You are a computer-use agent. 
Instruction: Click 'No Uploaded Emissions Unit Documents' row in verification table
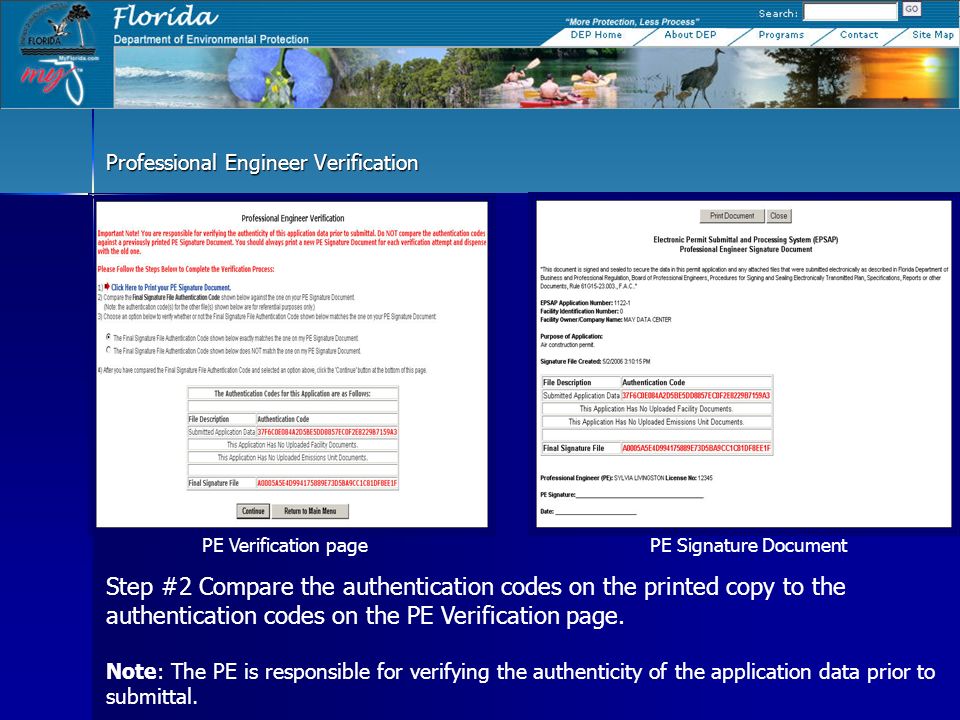(x=293, y=458)
